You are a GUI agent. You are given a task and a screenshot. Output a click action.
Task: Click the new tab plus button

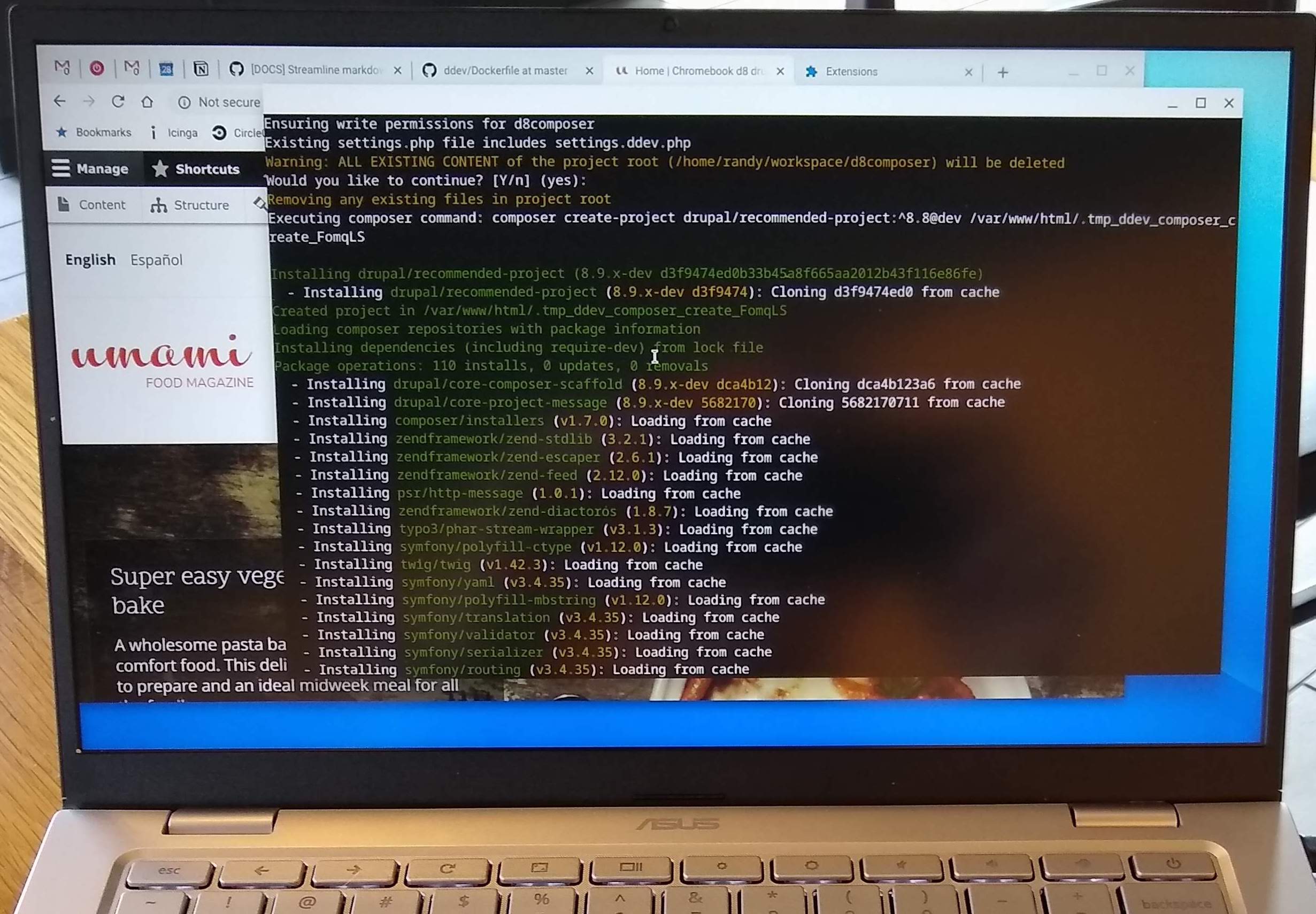pyautogui.click(x=1002, y=71)
